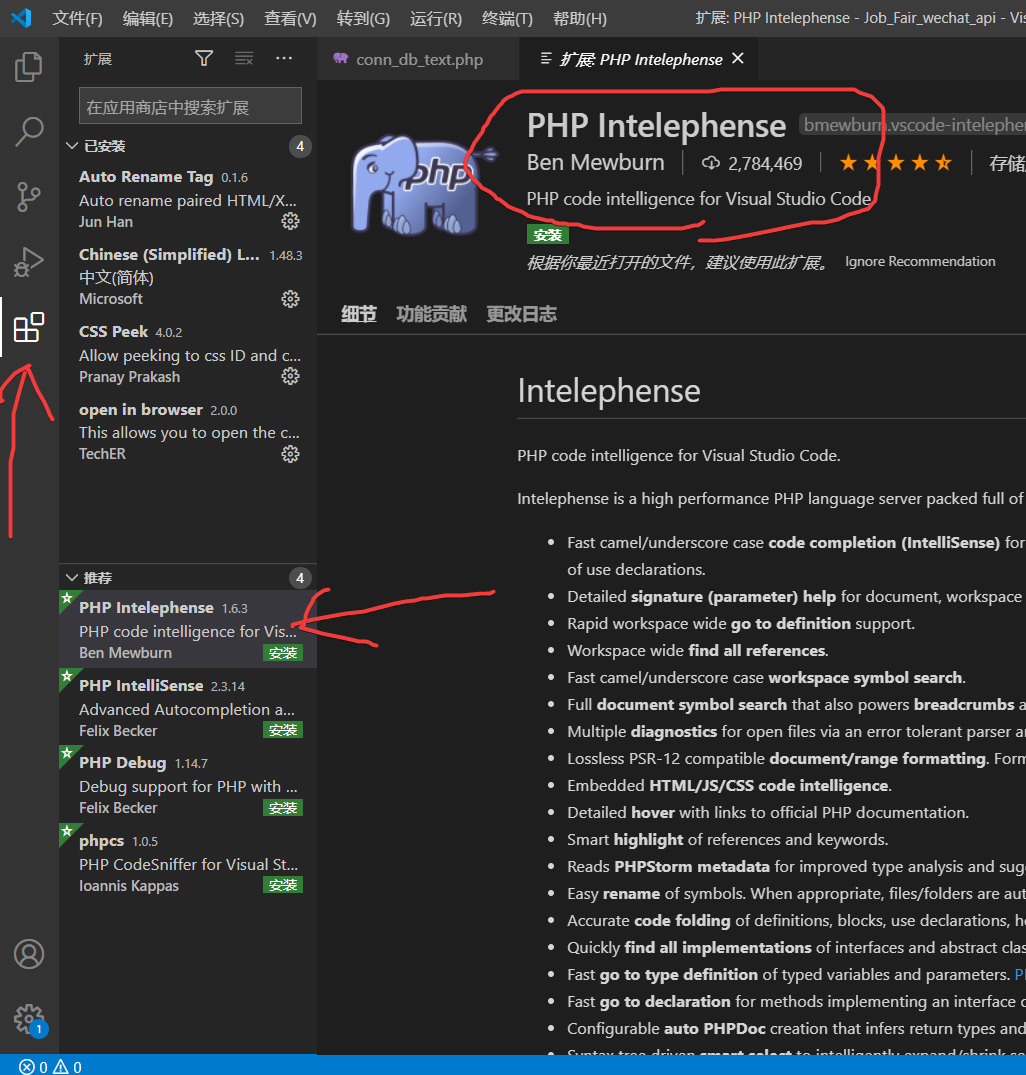Open open in browser manage gear

[291, 454]
